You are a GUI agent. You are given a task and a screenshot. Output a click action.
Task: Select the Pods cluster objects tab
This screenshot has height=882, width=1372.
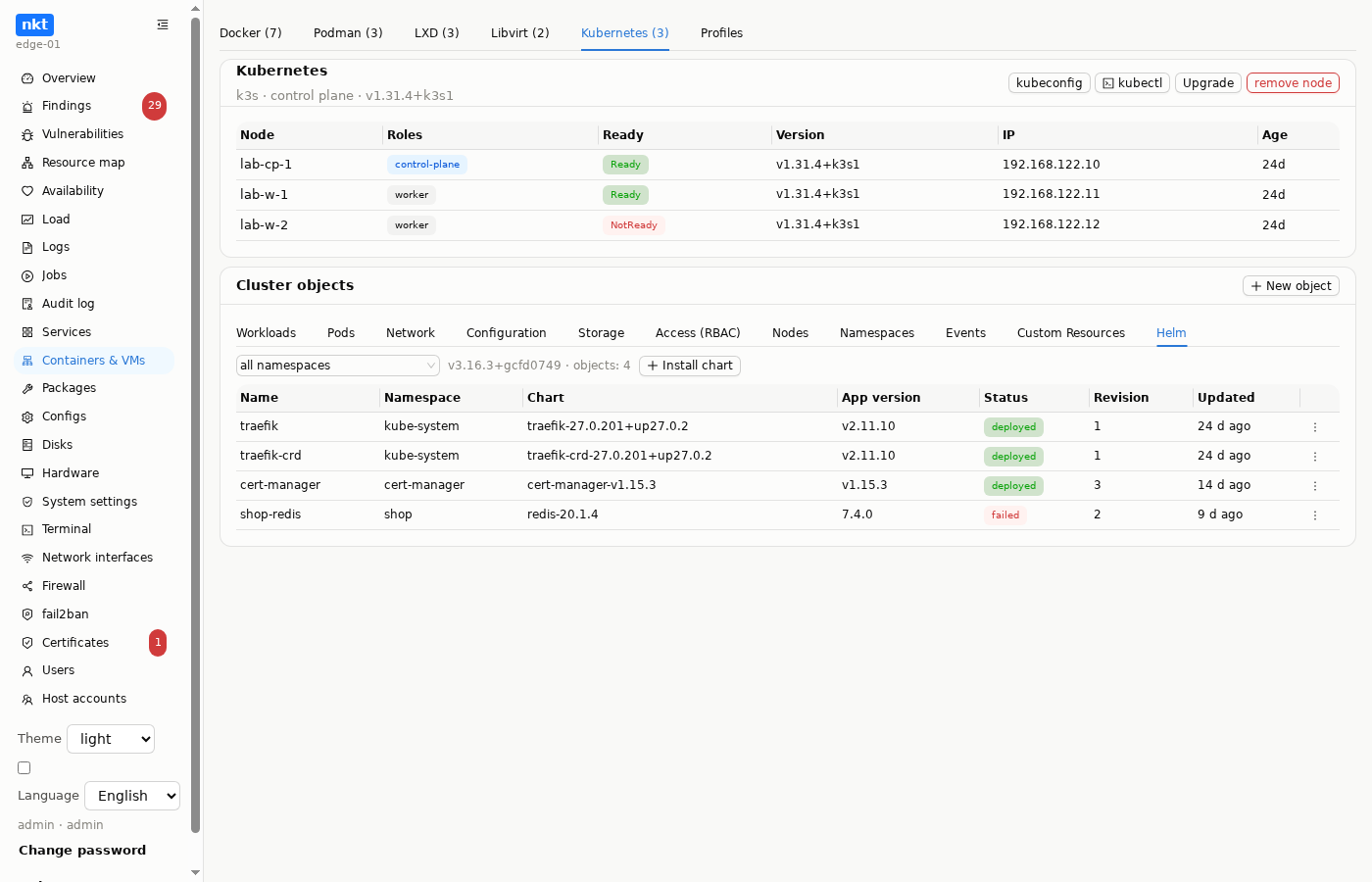point(341,333)
